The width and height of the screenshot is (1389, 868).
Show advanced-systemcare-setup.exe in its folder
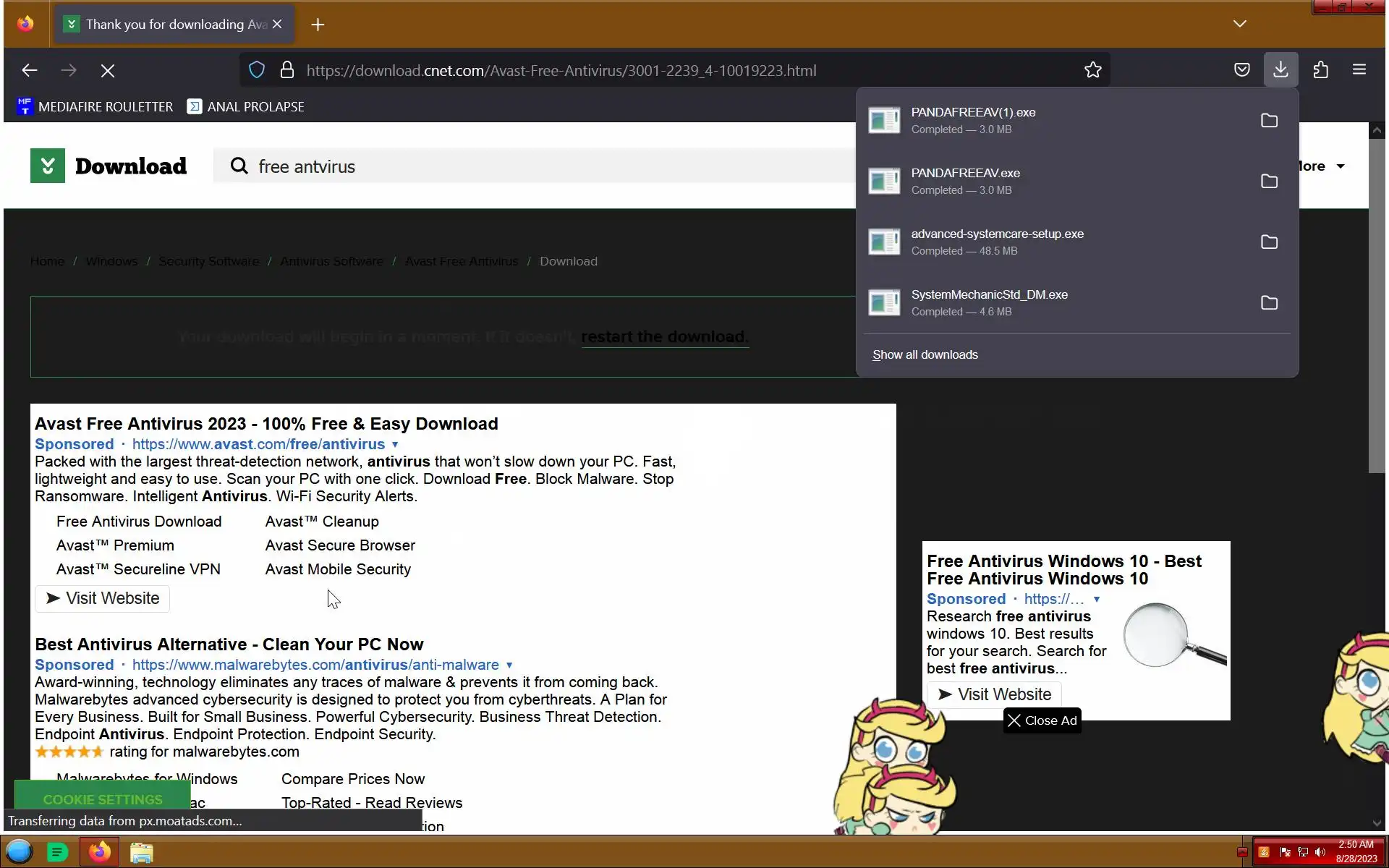pyautogui.click(x=1269, y=242)
